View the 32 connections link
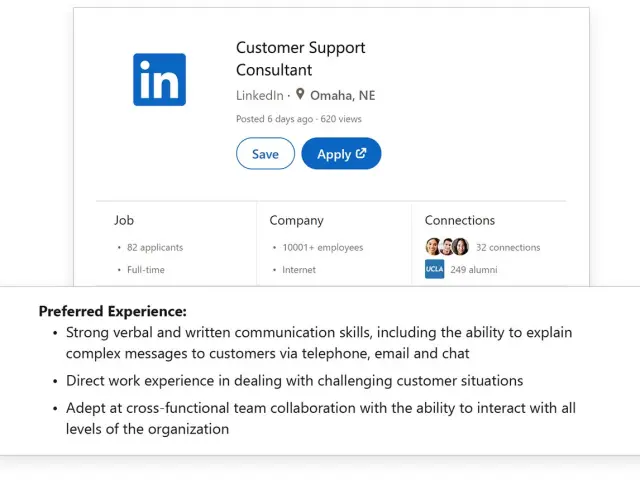Screen dimensions: 640x480 508,247
